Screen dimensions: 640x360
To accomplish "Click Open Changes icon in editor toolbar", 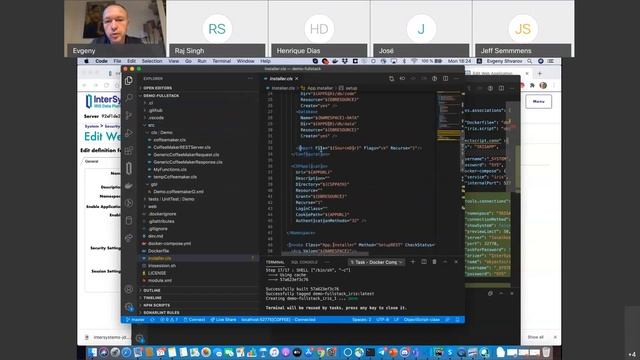I will (391, 78).
